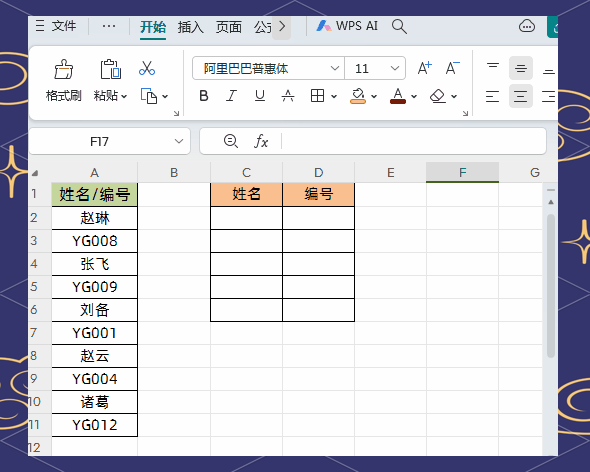Switch to the 页面 tab
The height and width of the screenshot is (472, 590).
228,27
